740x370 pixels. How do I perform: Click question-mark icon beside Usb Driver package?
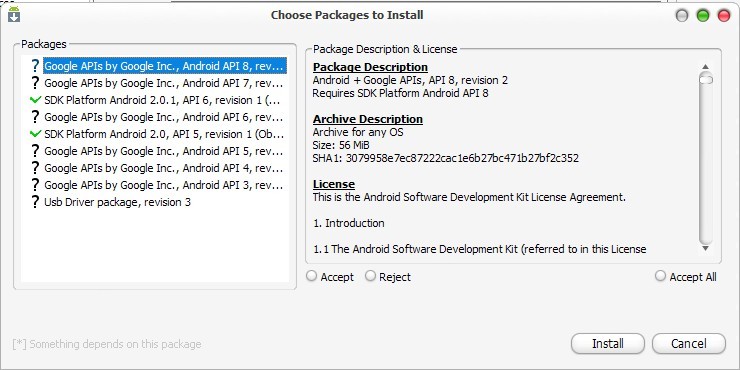pyautogui.click(x=35, y=202)
